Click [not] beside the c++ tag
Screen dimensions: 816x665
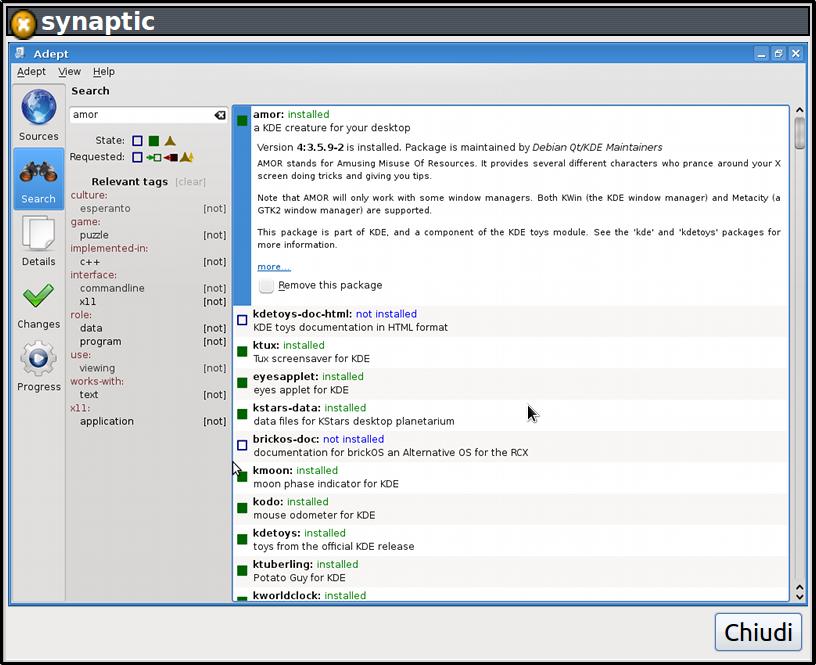point(214,262)
